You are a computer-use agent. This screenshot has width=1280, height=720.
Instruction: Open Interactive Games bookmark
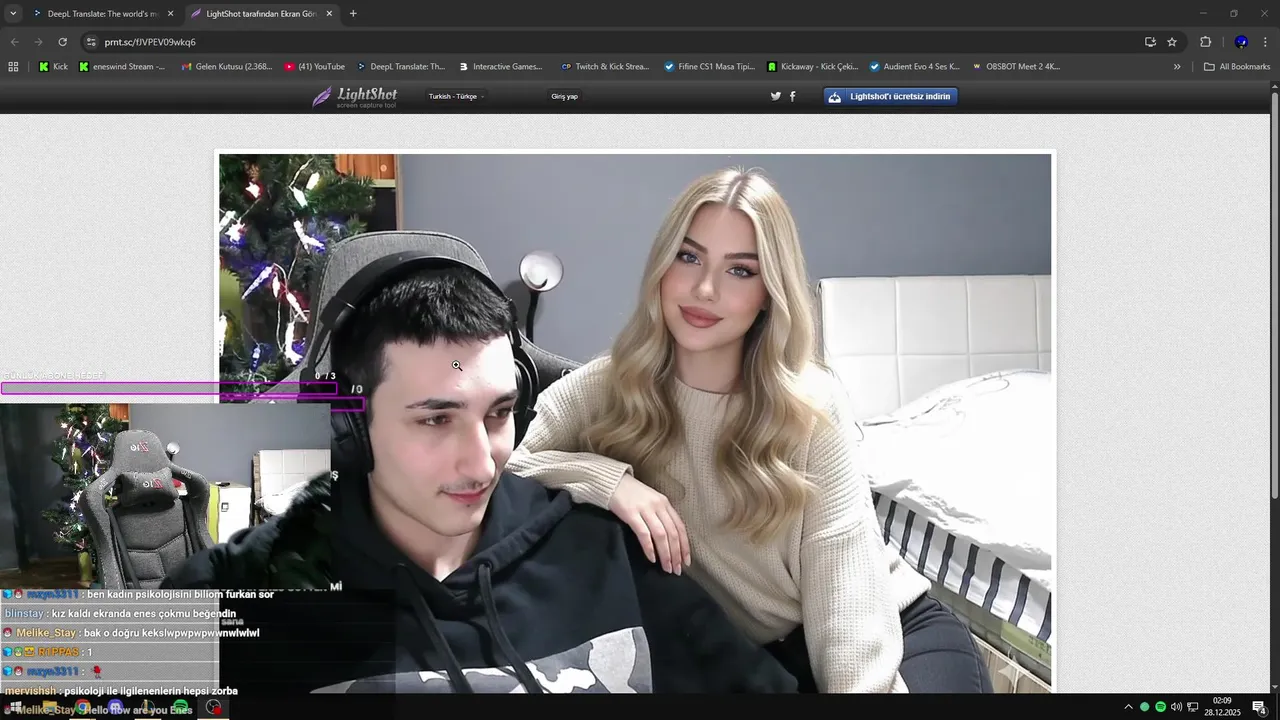click(500, 67)
